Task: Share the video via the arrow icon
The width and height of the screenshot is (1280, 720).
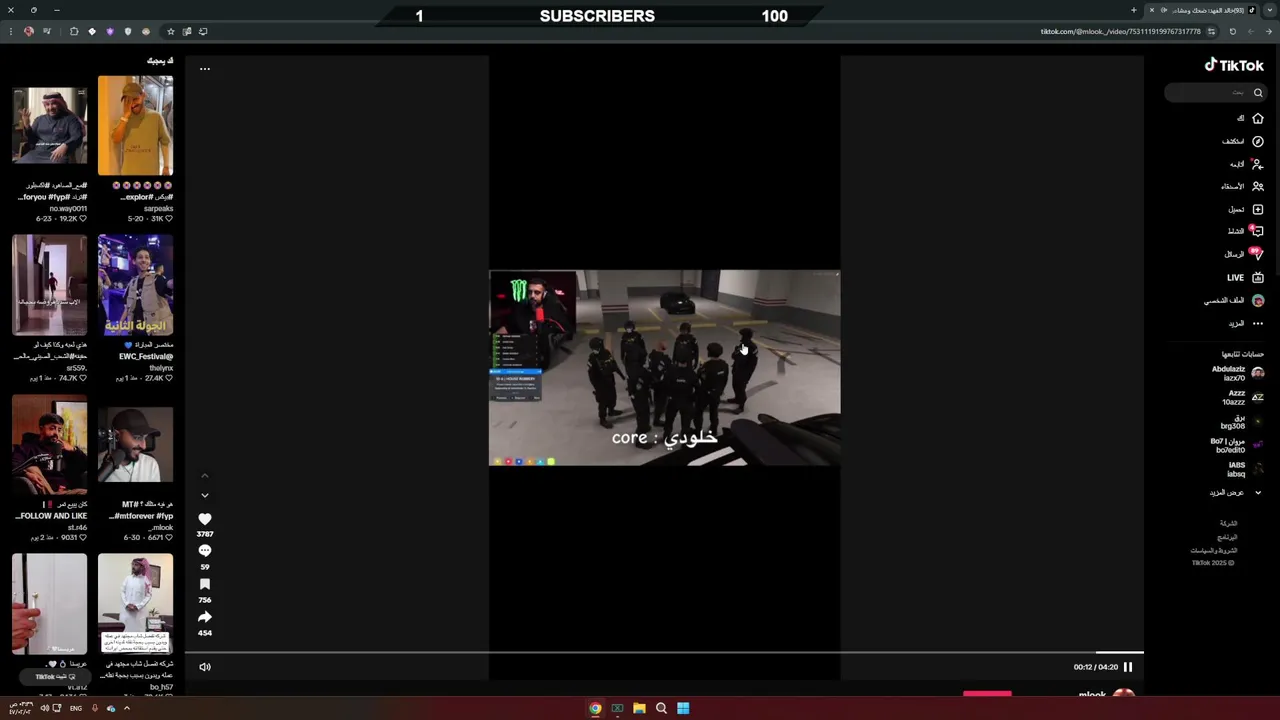Action: click(205, 617)
